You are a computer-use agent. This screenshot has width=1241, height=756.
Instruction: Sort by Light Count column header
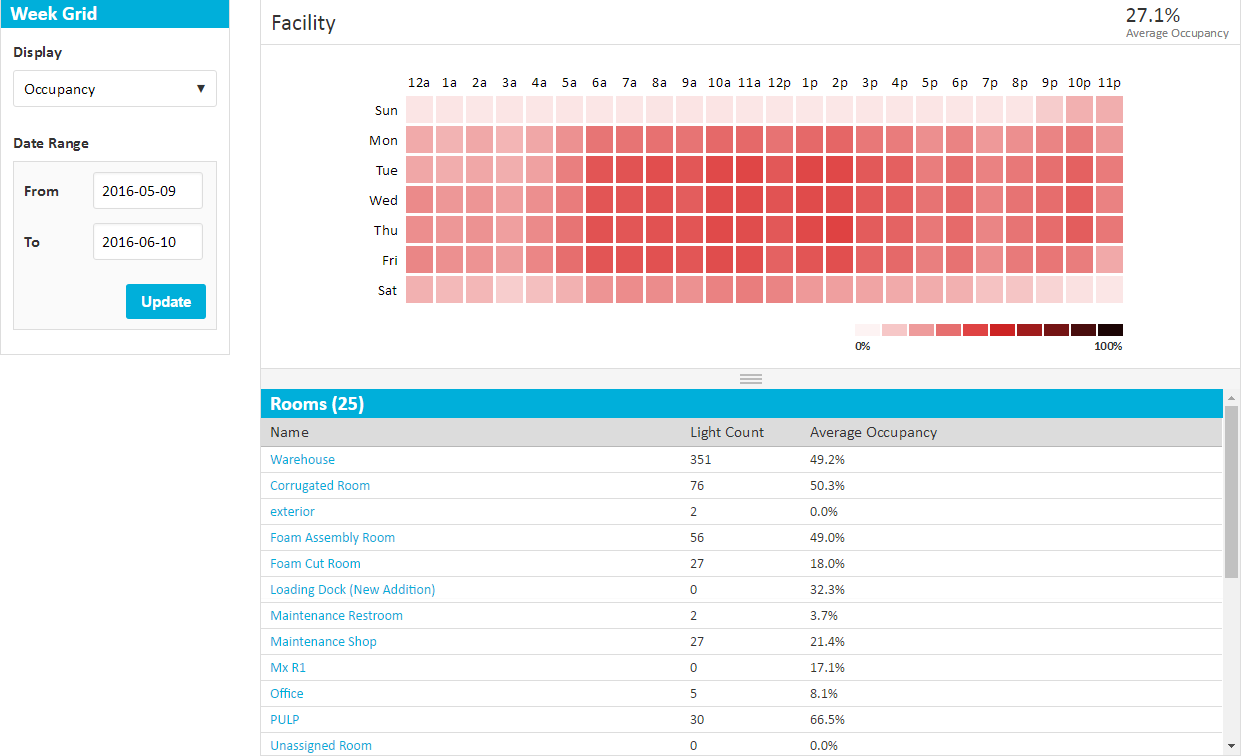[726, 433]
